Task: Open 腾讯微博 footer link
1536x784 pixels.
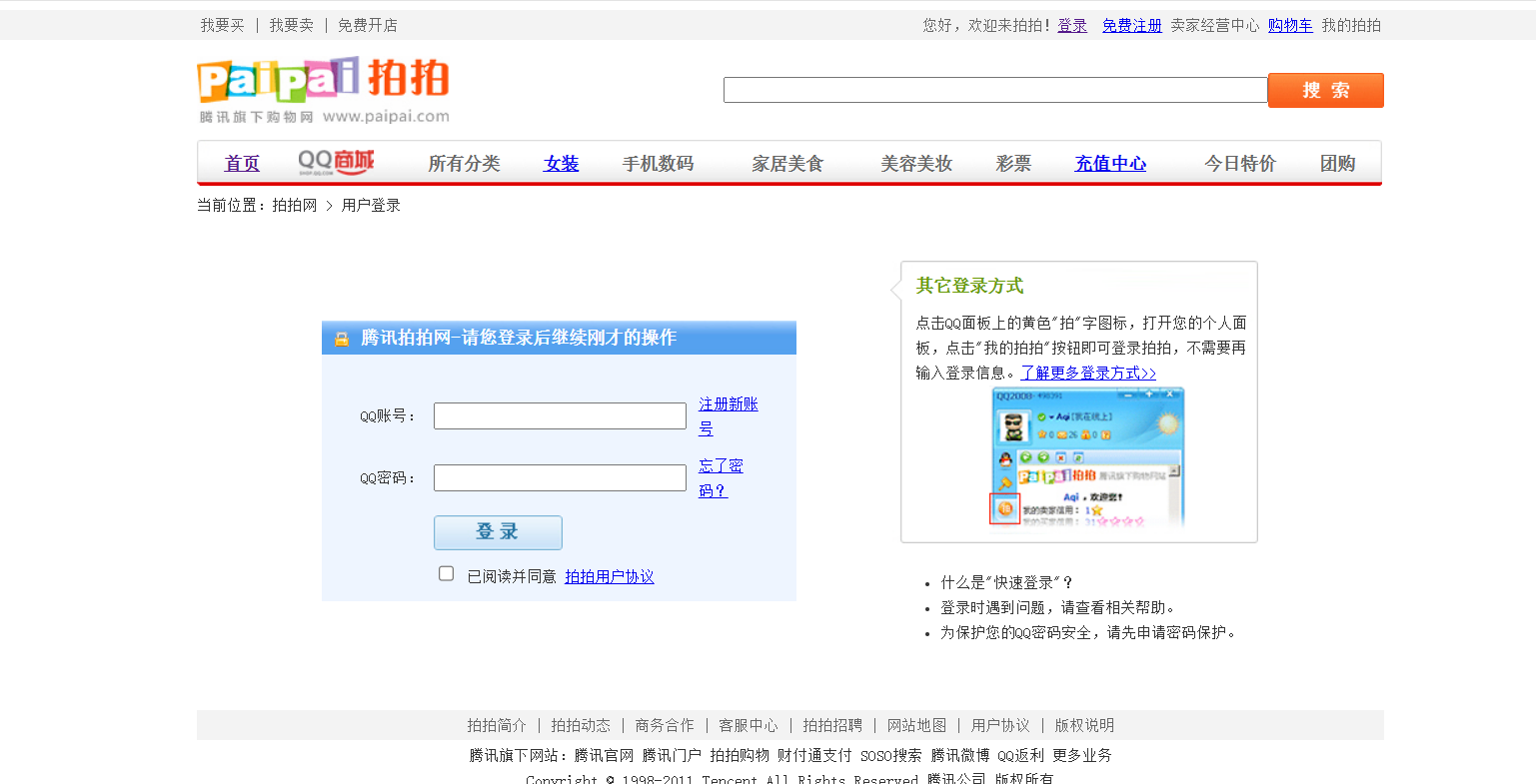Action: [x=960, y=755]
